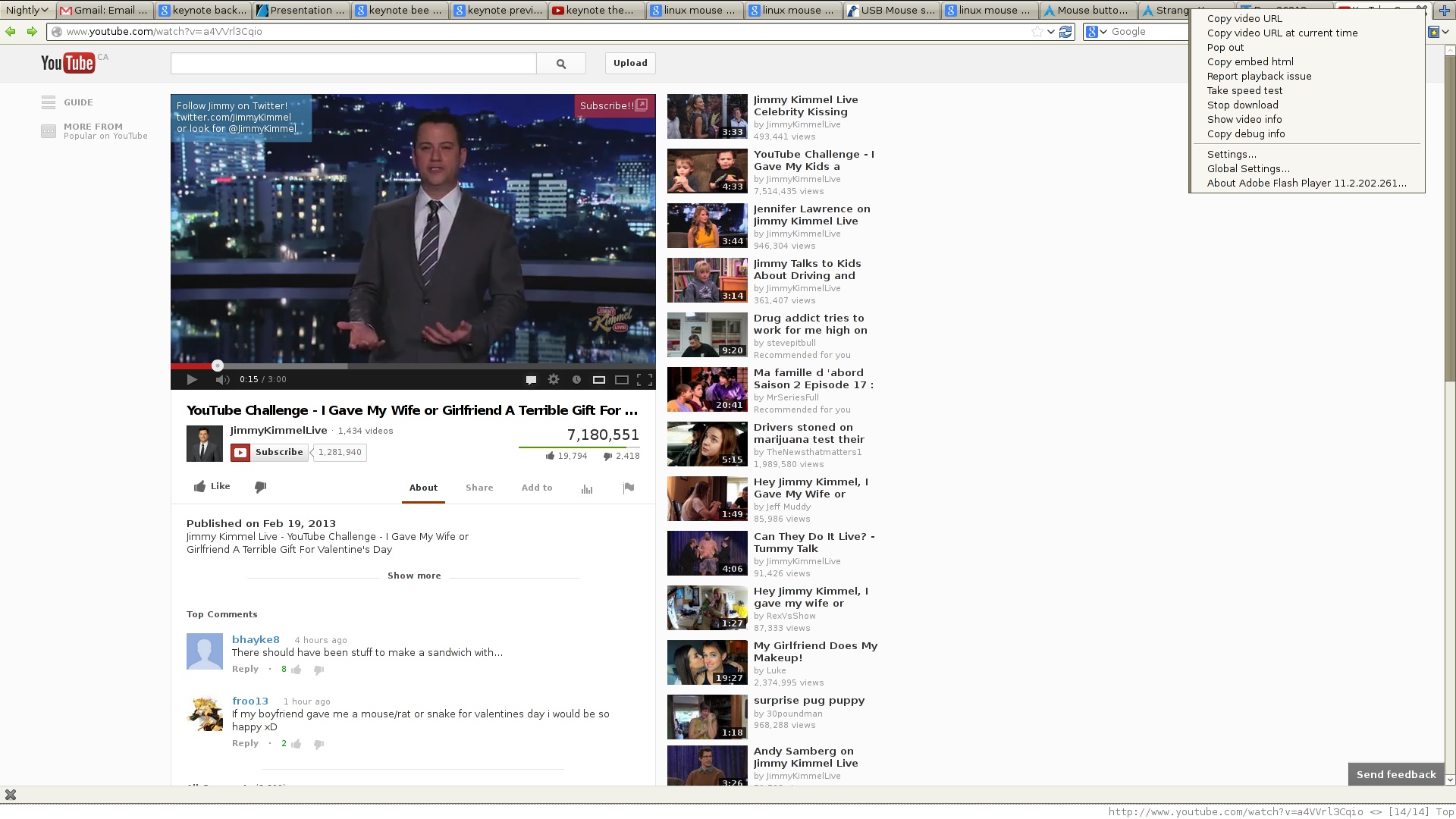Subscribe to JimmyKimmelLive channel
The height and width of the screenshot is (819, 1456).
pos(271,452)
